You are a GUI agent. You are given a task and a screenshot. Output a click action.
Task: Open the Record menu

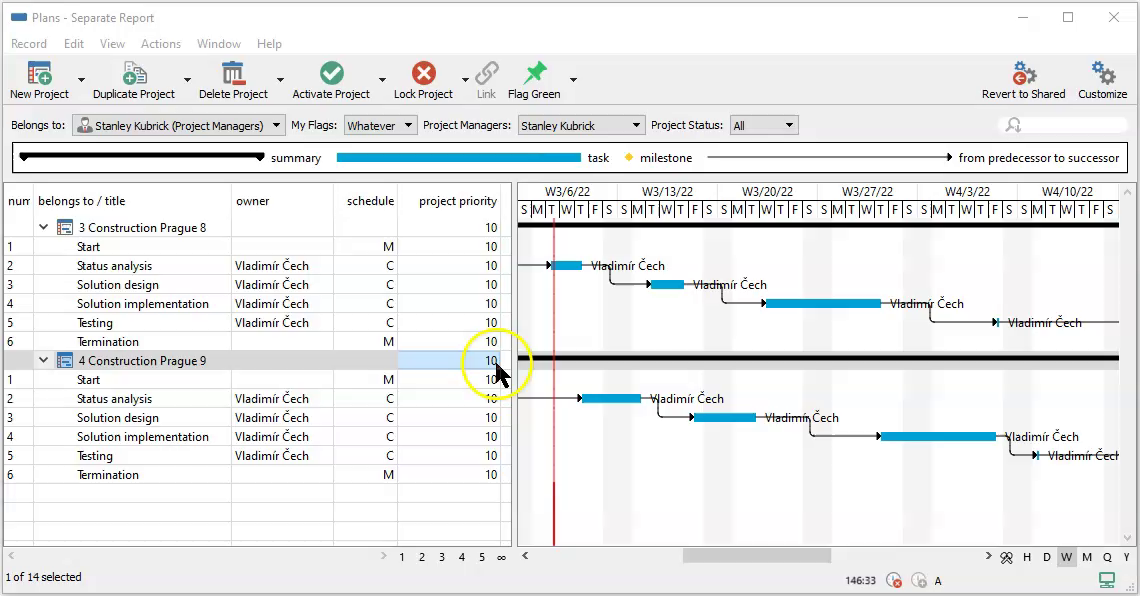pos(29,44)
